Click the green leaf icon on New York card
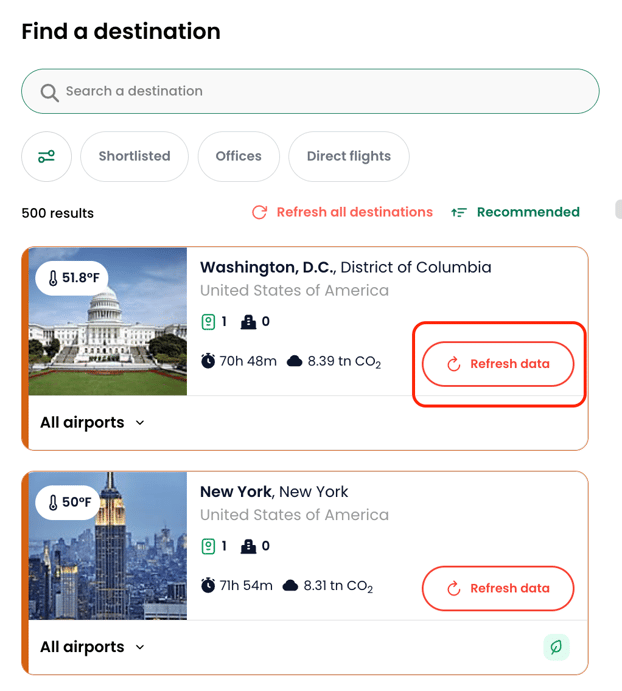This screenshot has width=622, height=691. tap(556, 647)
